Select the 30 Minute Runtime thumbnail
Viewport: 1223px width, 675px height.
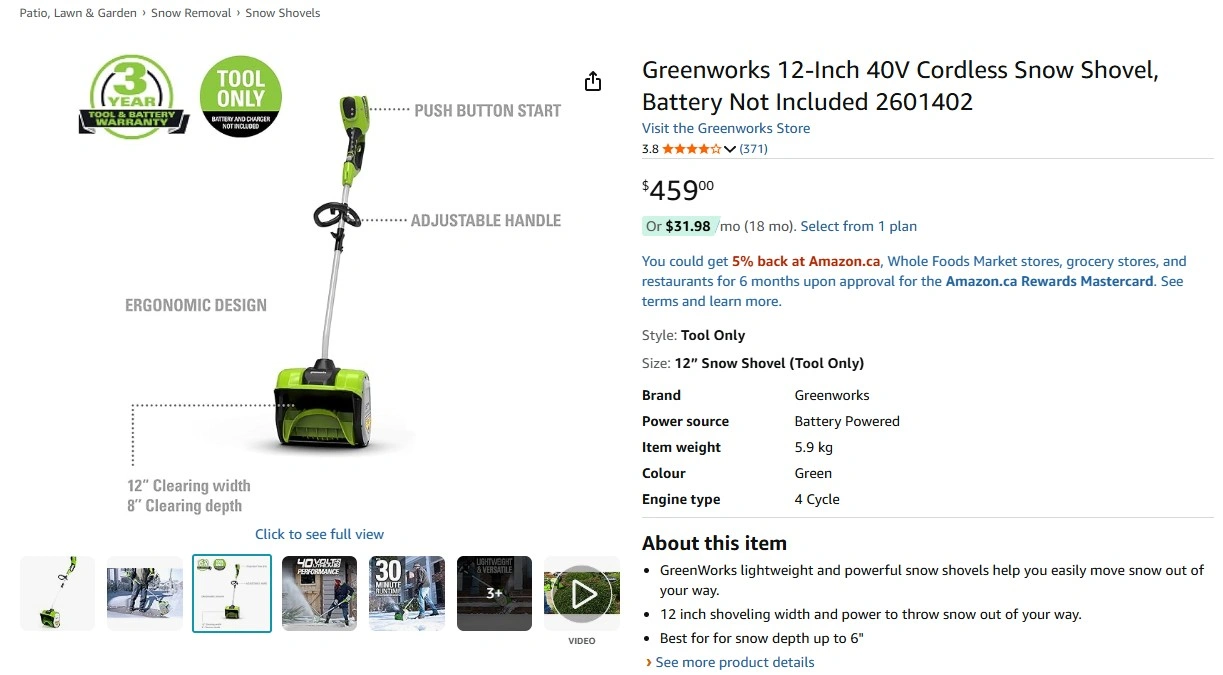[x=407, y=594]
